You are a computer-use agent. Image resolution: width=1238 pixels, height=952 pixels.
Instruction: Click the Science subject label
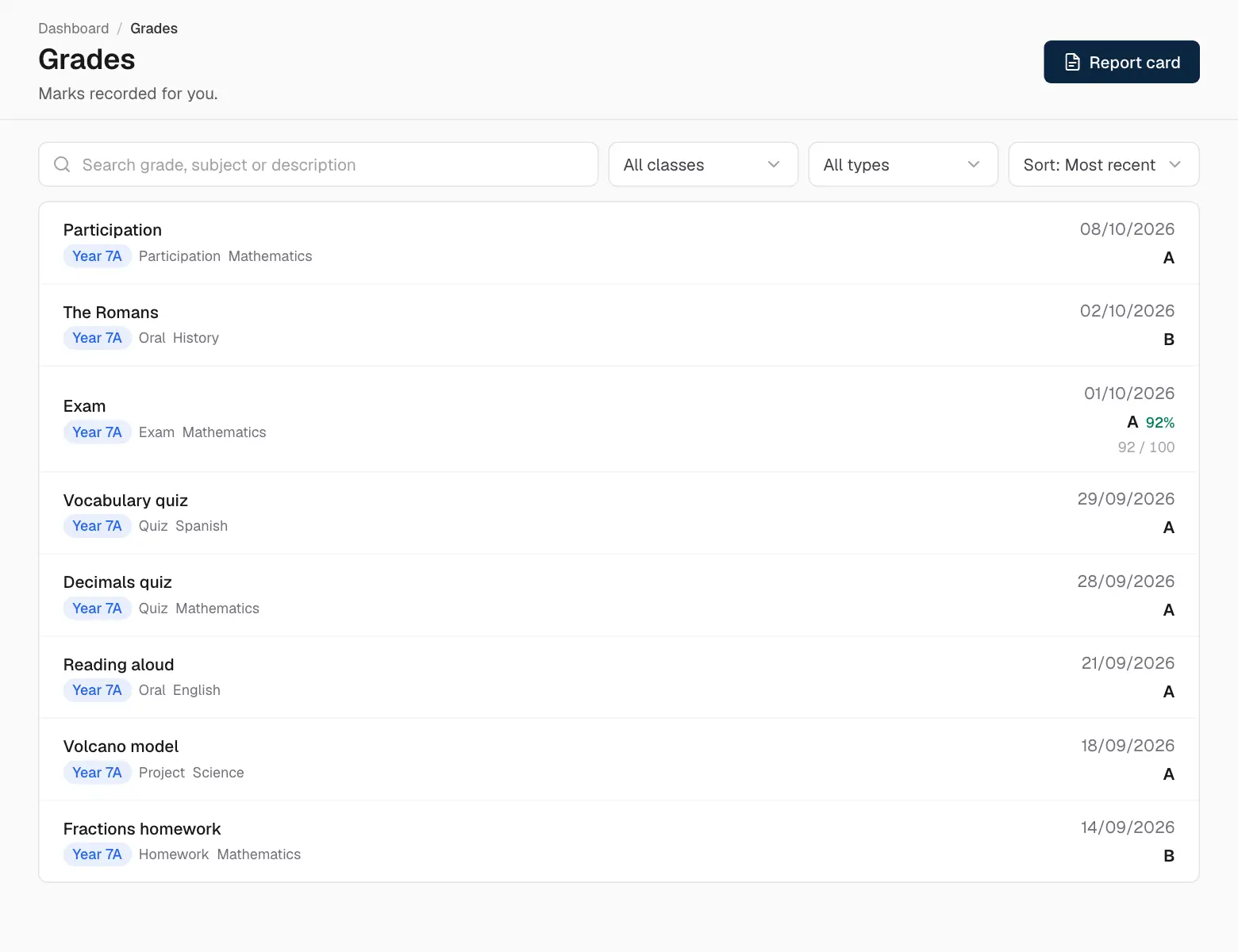[x=218, y=773]
